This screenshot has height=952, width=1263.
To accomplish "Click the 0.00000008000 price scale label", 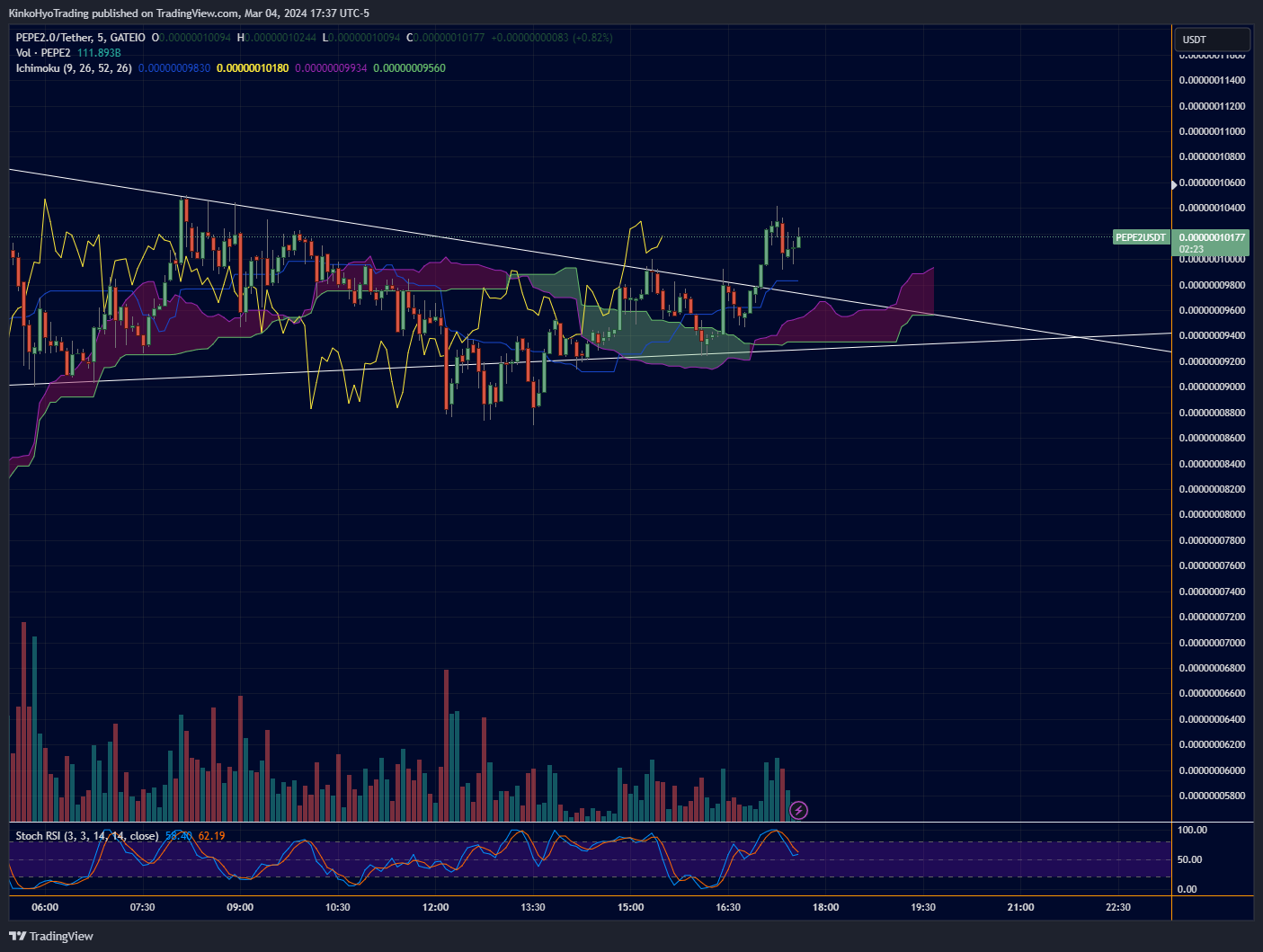I will [1212, 514].
